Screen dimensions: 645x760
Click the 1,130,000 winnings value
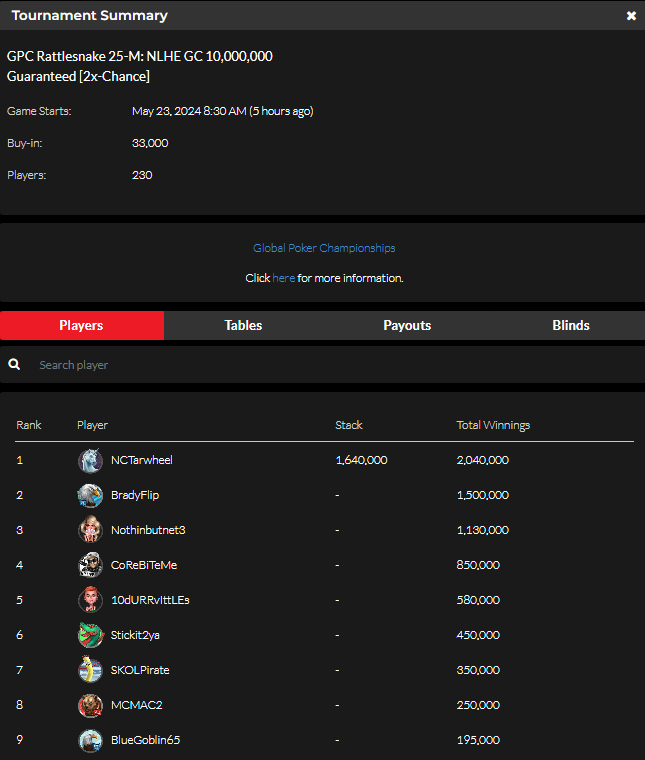point(483,530)
